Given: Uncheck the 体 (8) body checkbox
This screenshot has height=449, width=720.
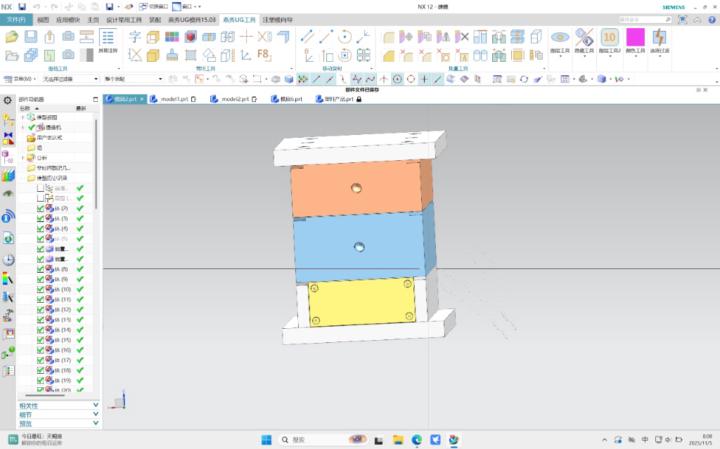Looking at the screenshot, I should coord(41,269).
